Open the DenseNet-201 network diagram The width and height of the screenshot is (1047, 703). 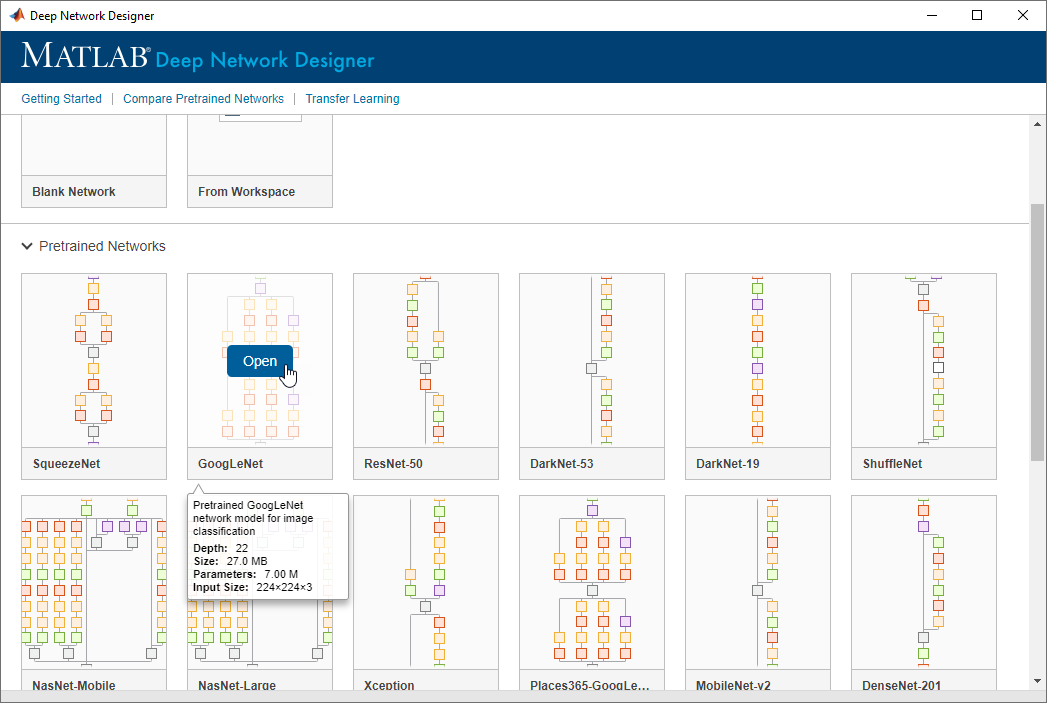924,582
